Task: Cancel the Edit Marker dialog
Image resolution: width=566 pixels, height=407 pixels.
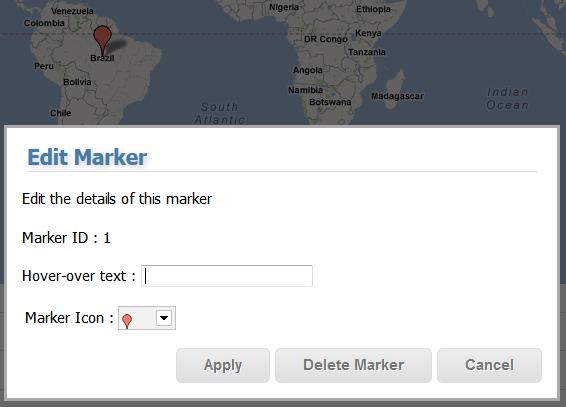Action: click(x=489, y=365)
